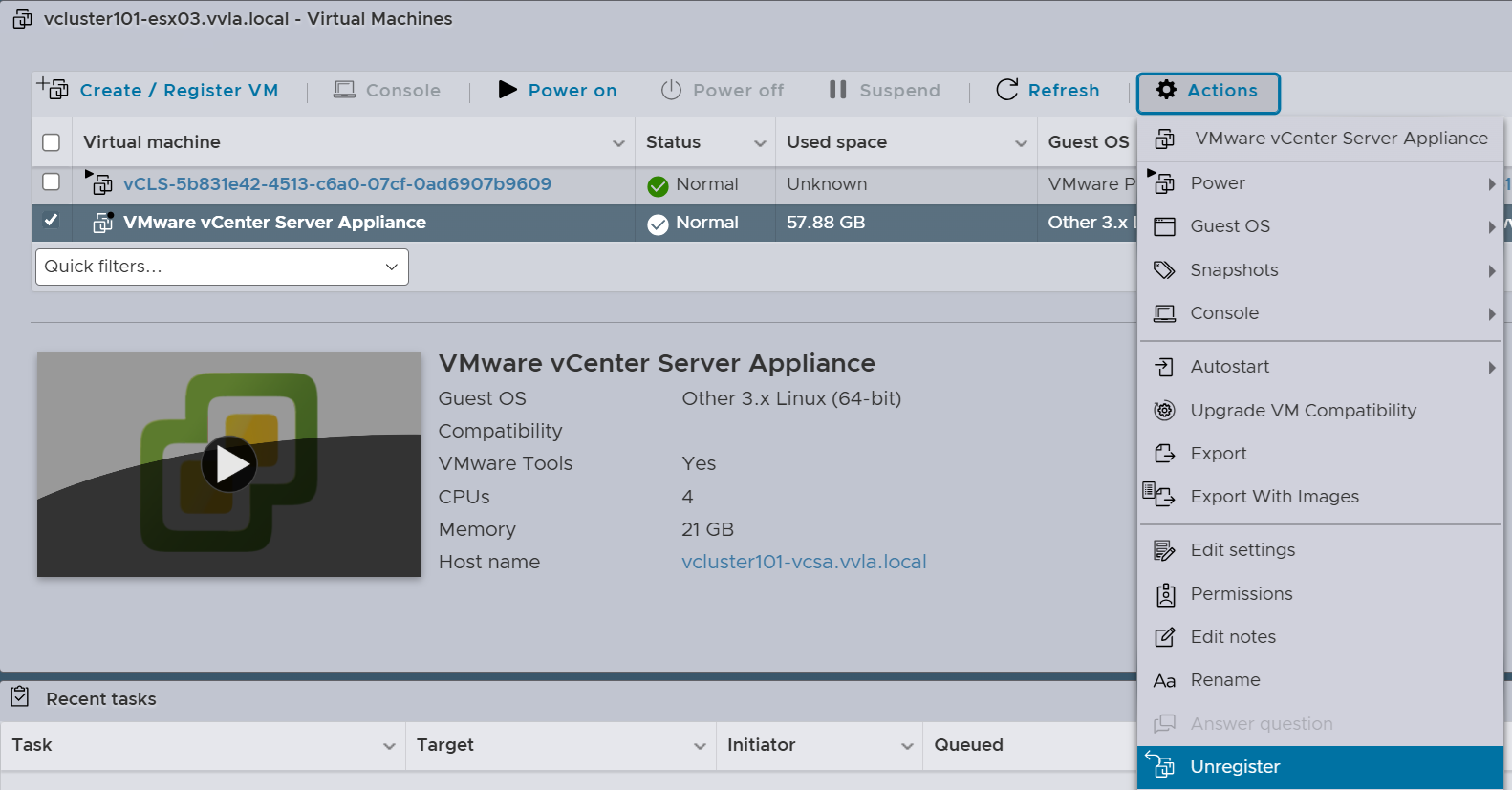Click the Export icon in Actions menu
This screenshot has height=790, width=1512.
click(x=1164, y=454)
